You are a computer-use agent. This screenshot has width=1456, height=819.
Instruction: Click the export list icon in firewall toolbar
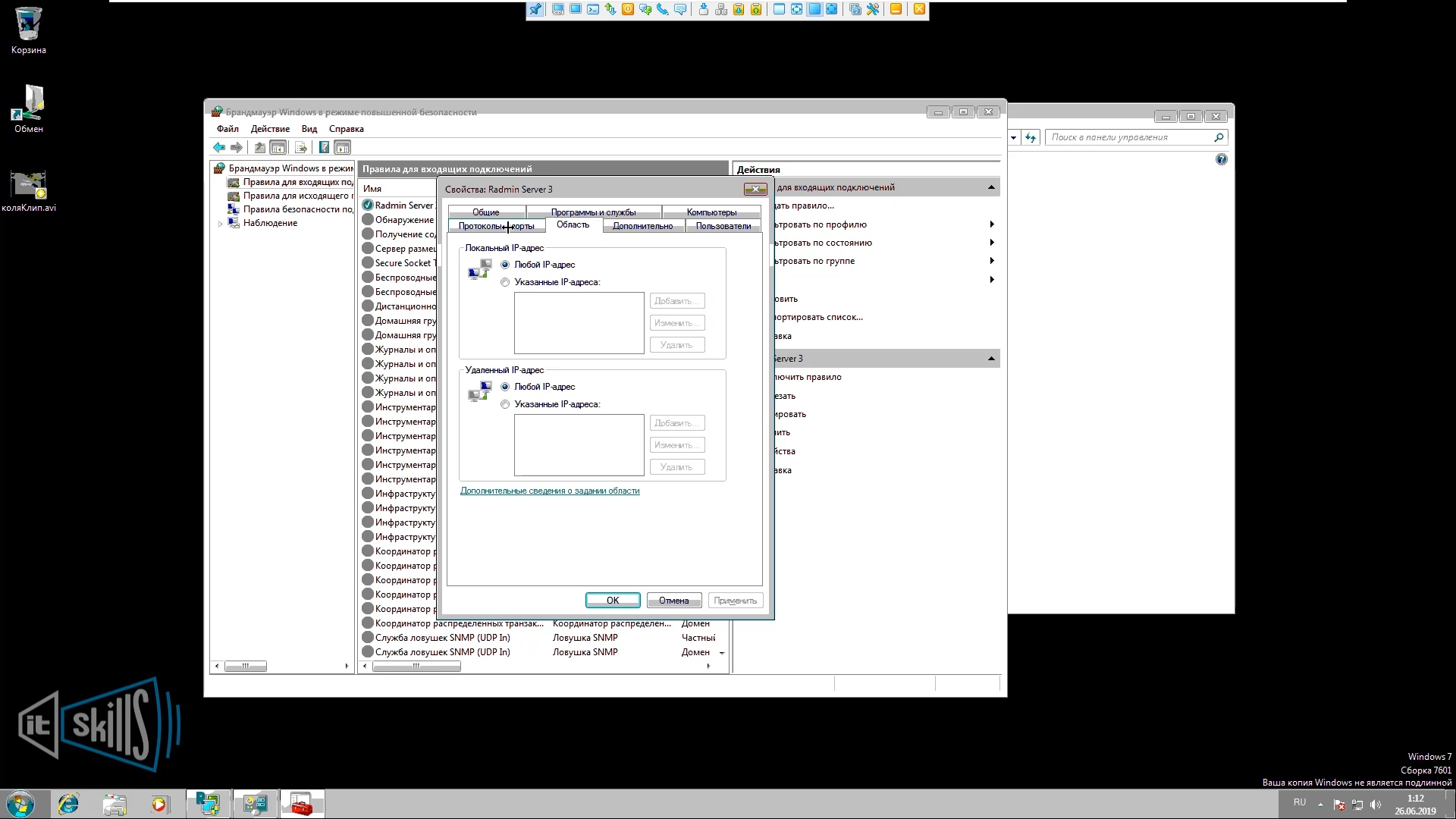(x=301, y=147)
